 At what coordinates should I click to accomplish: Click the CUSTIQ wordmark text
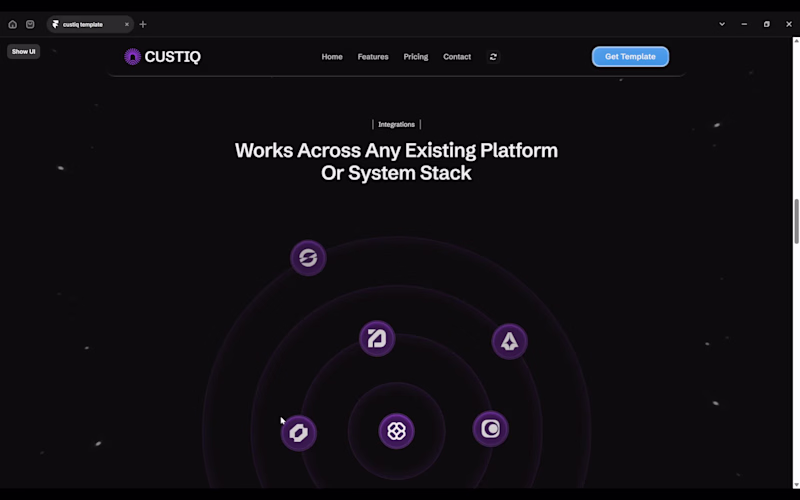[x=172, y=57]
